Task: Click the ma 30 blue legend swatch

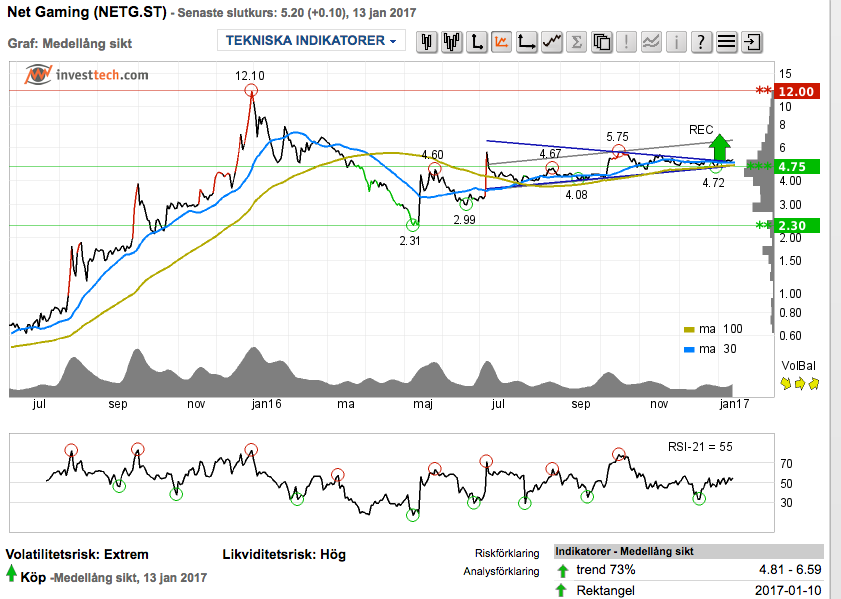Action: point(689,350)
